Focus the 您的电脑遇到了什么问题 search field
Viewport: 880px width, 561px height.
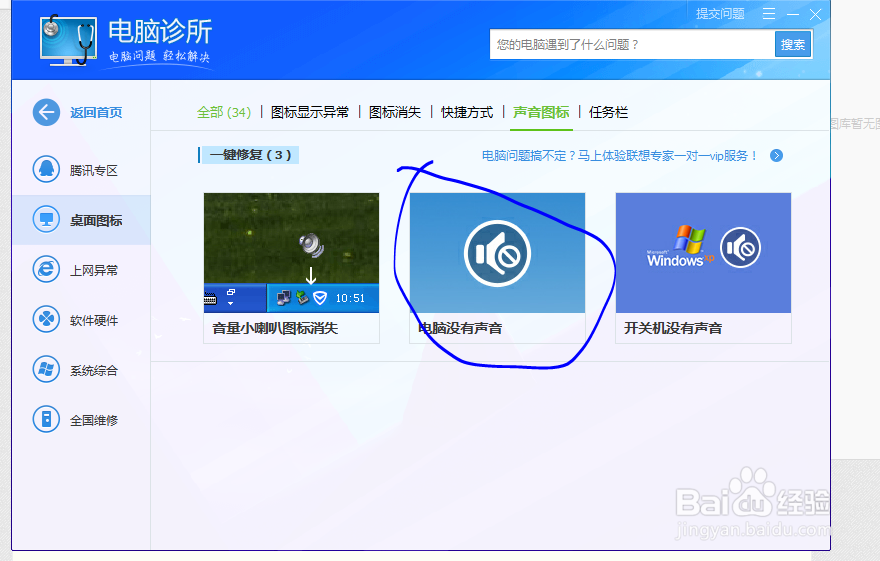632,44
